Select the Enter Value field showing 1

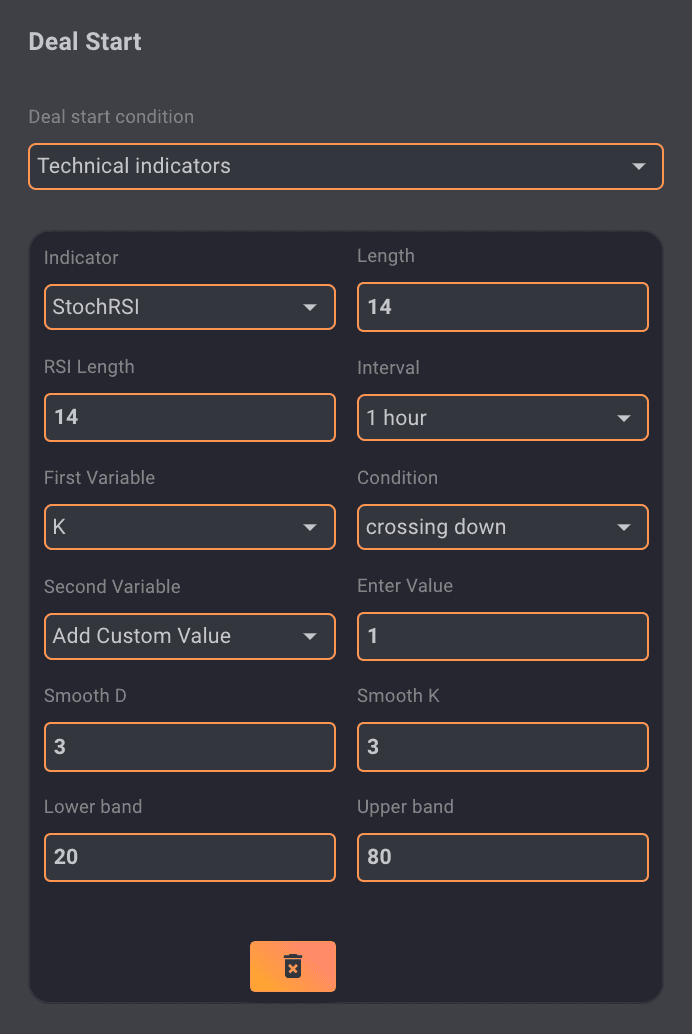tap(502, 636)
